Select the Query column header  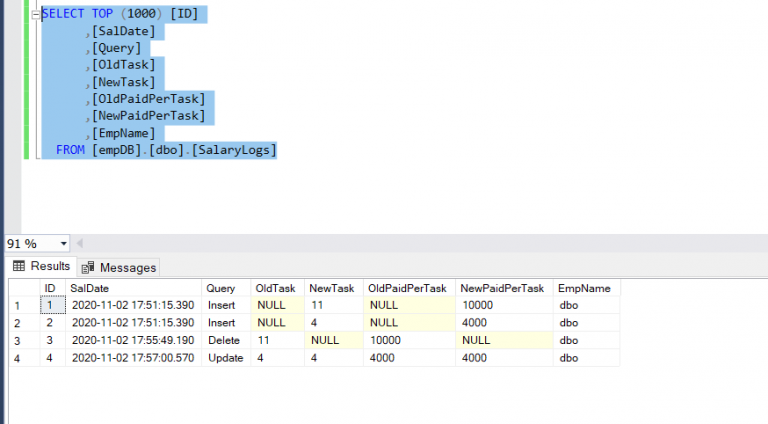pos(221,288)
